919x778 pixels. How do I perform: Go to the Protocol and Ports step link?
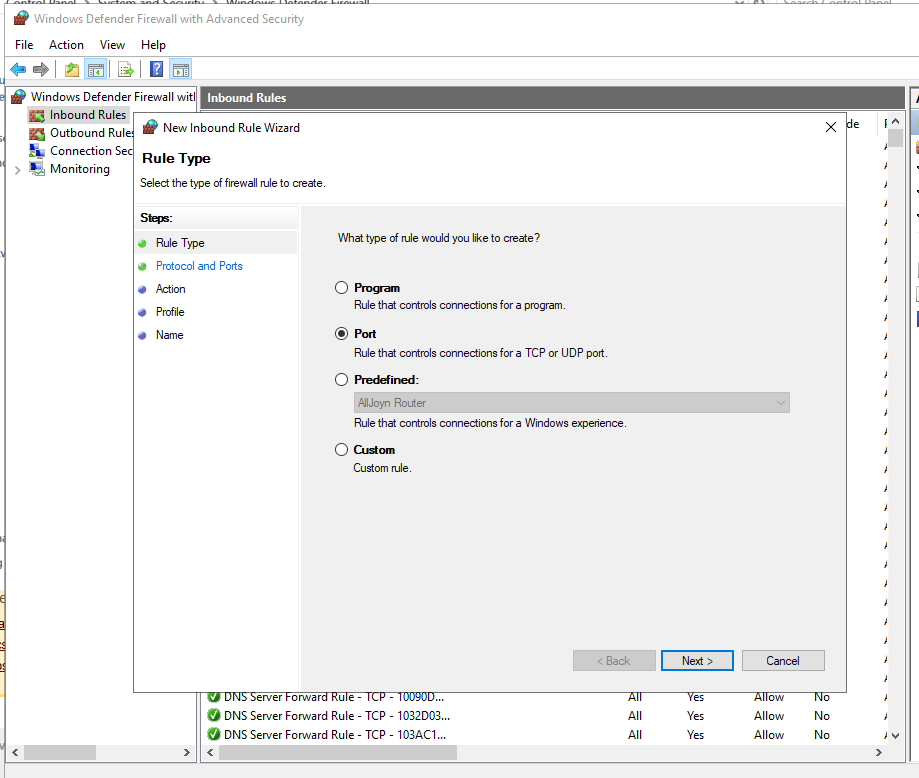click(199, 266)
